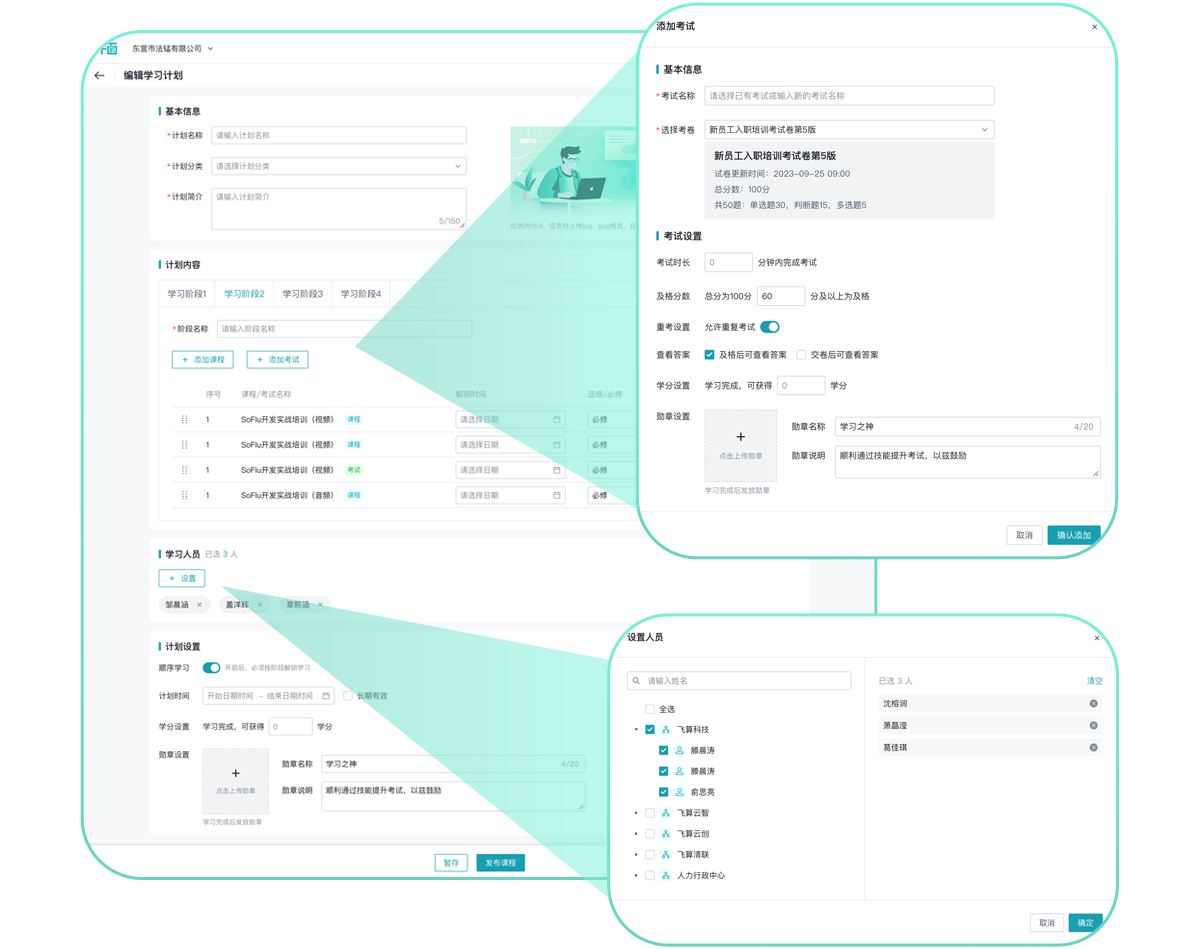The height and width of the screenshot is (949, 1200).
Task: Toggle the 顺序学习 switch
Action: 211,668
